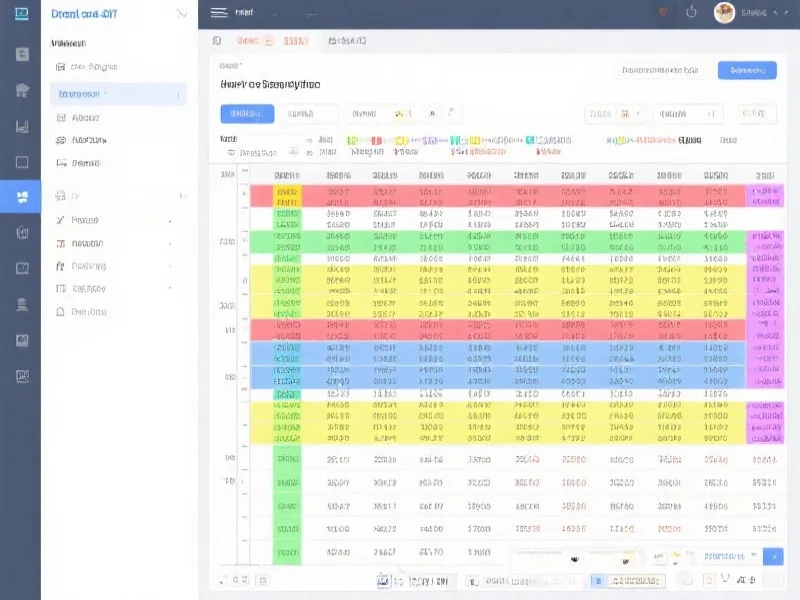The width and height of the screenshot is (800, 600).
Task: Click the bookmark icon left of the tabs
Action: point(217,40)
